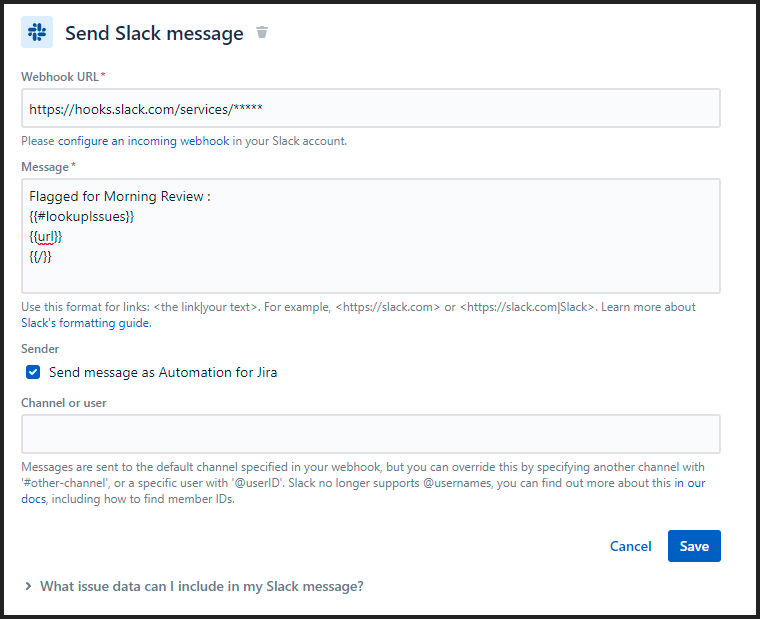Click the Flagged for Morning Review line
Image resolution: width=760 pixels, height=619 pixels.
tap(120, 196)
